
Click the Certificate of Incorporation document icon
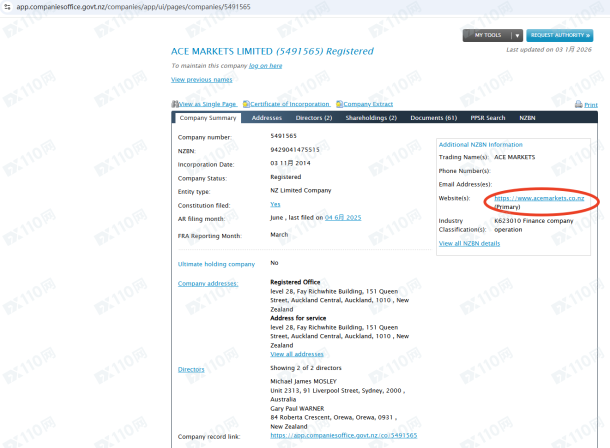click(x=246, y=104)
